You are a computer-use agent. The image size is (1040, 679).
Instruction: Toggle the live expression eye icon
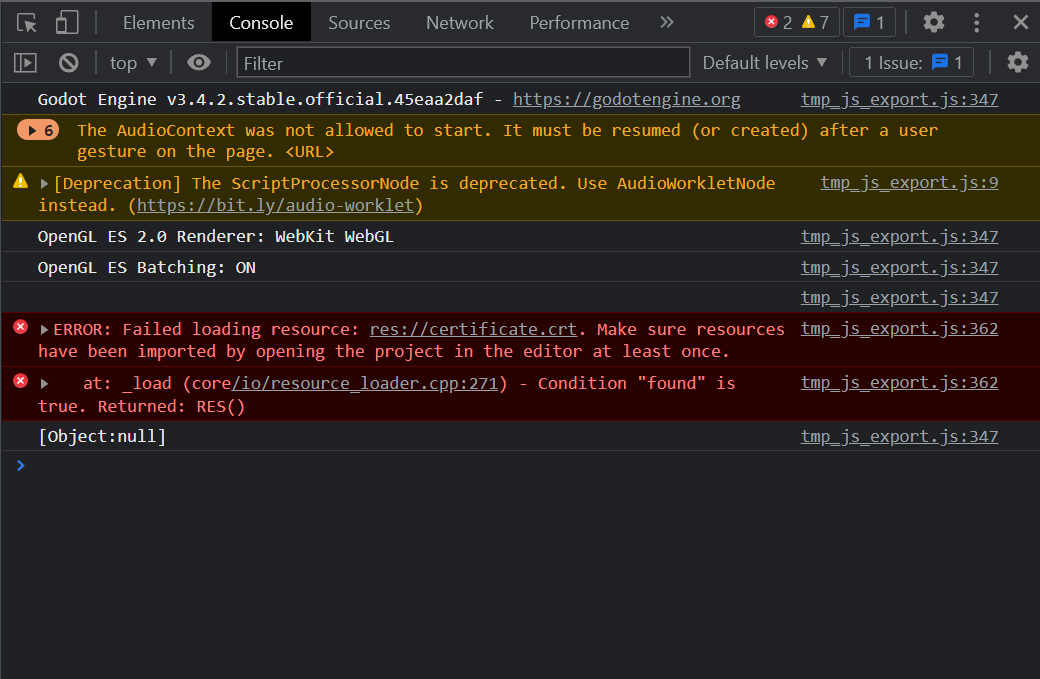[198, 62]
